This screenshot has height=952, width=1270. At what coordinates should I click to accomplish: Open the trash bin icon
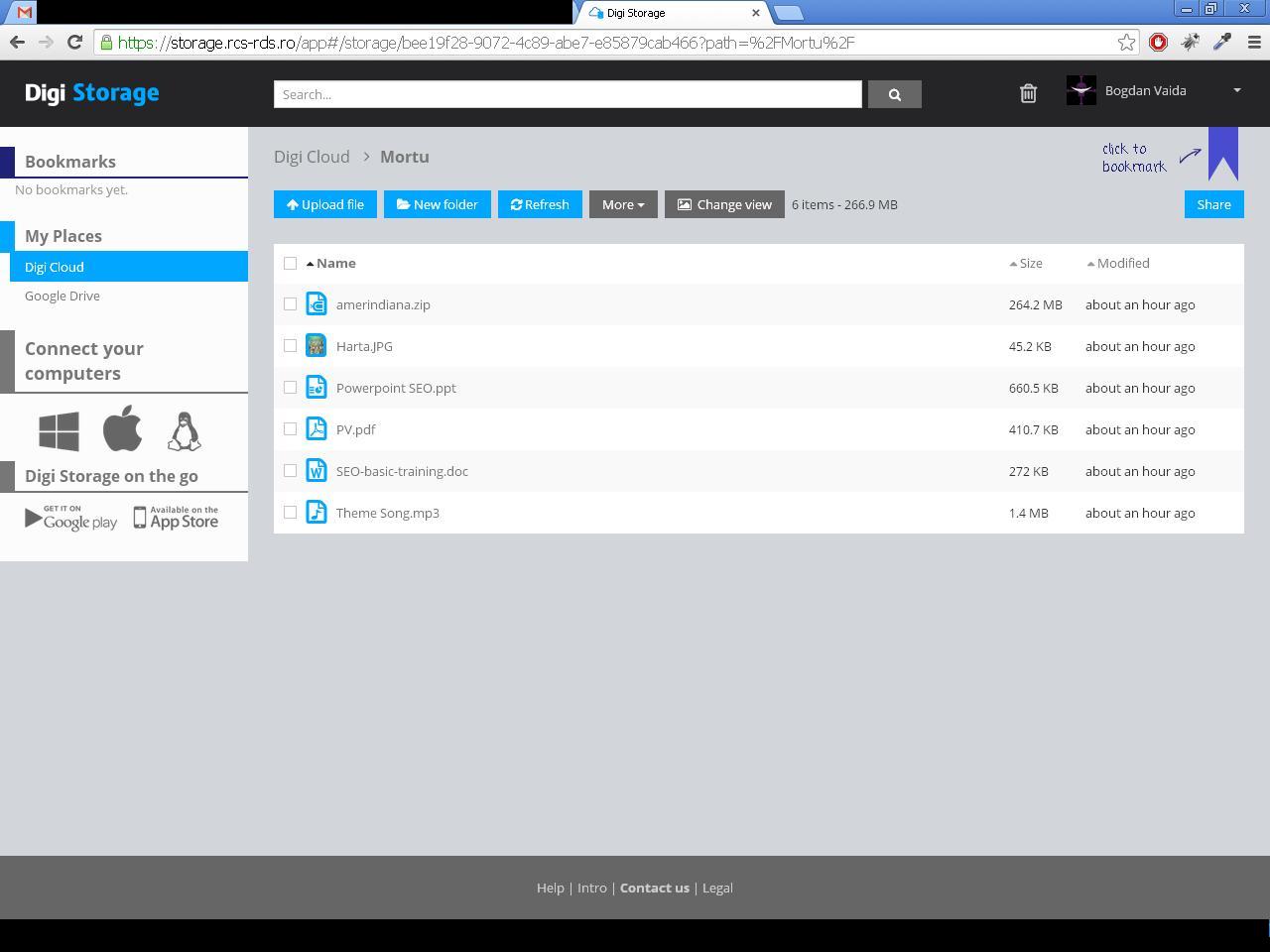click(1028, 93)
